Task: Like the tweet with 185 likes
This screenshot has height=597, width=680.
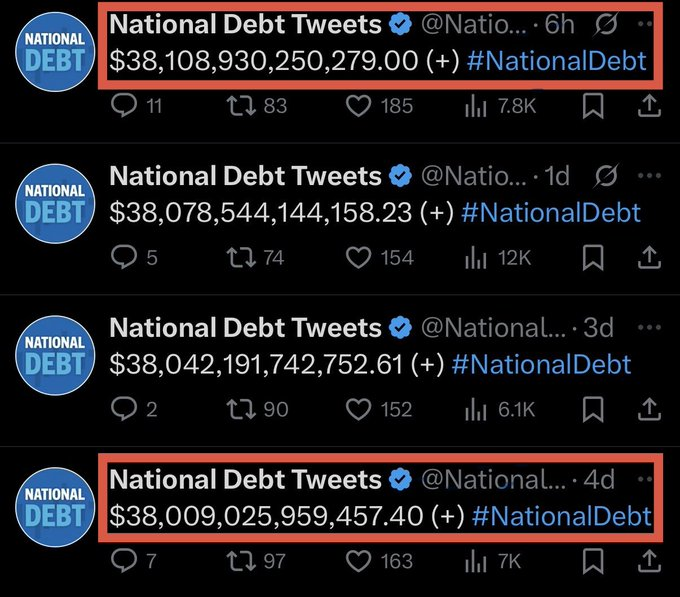Action: (x=358, y=105)
